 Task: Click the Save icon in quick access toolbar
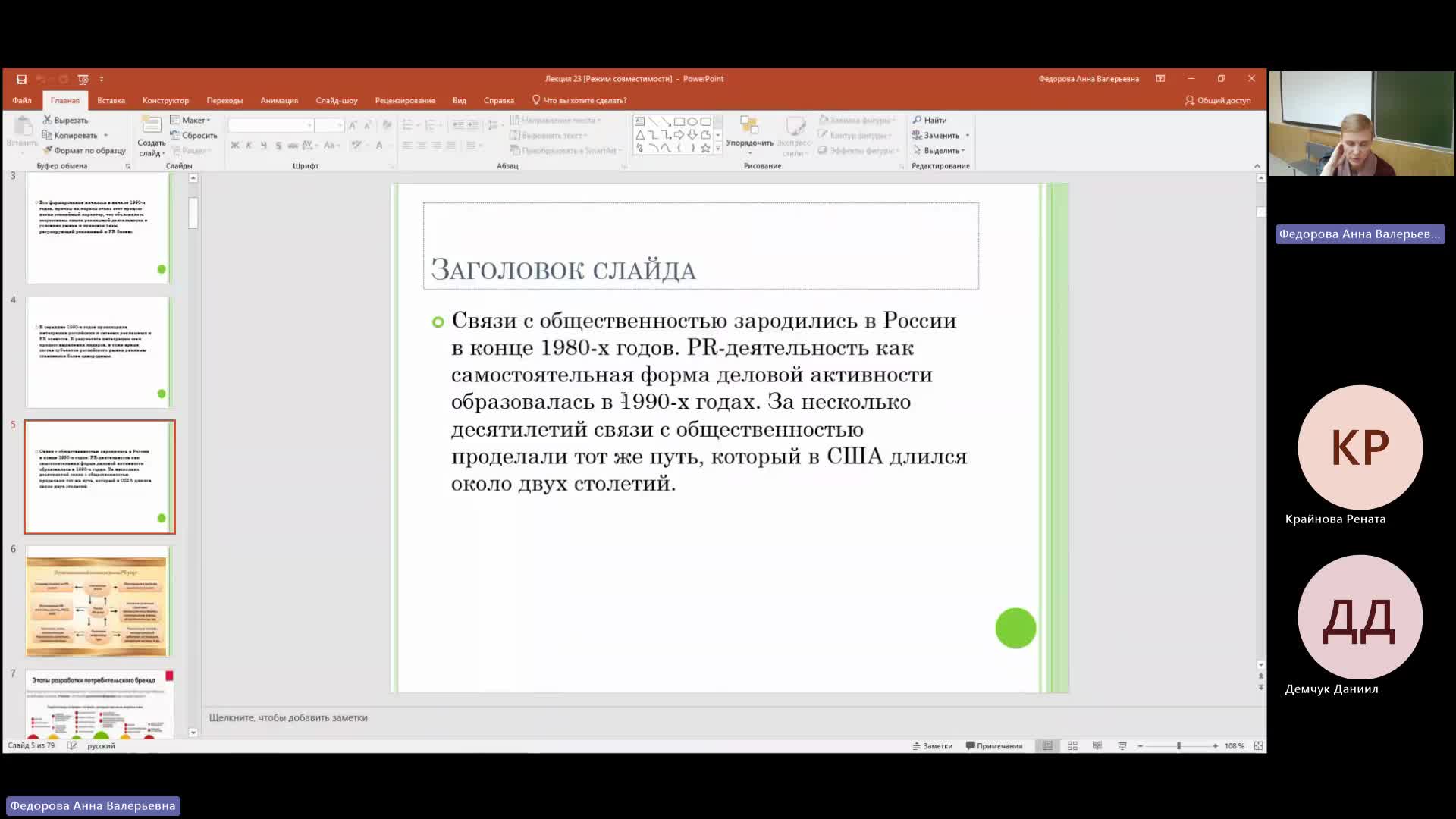pos(21,79)
